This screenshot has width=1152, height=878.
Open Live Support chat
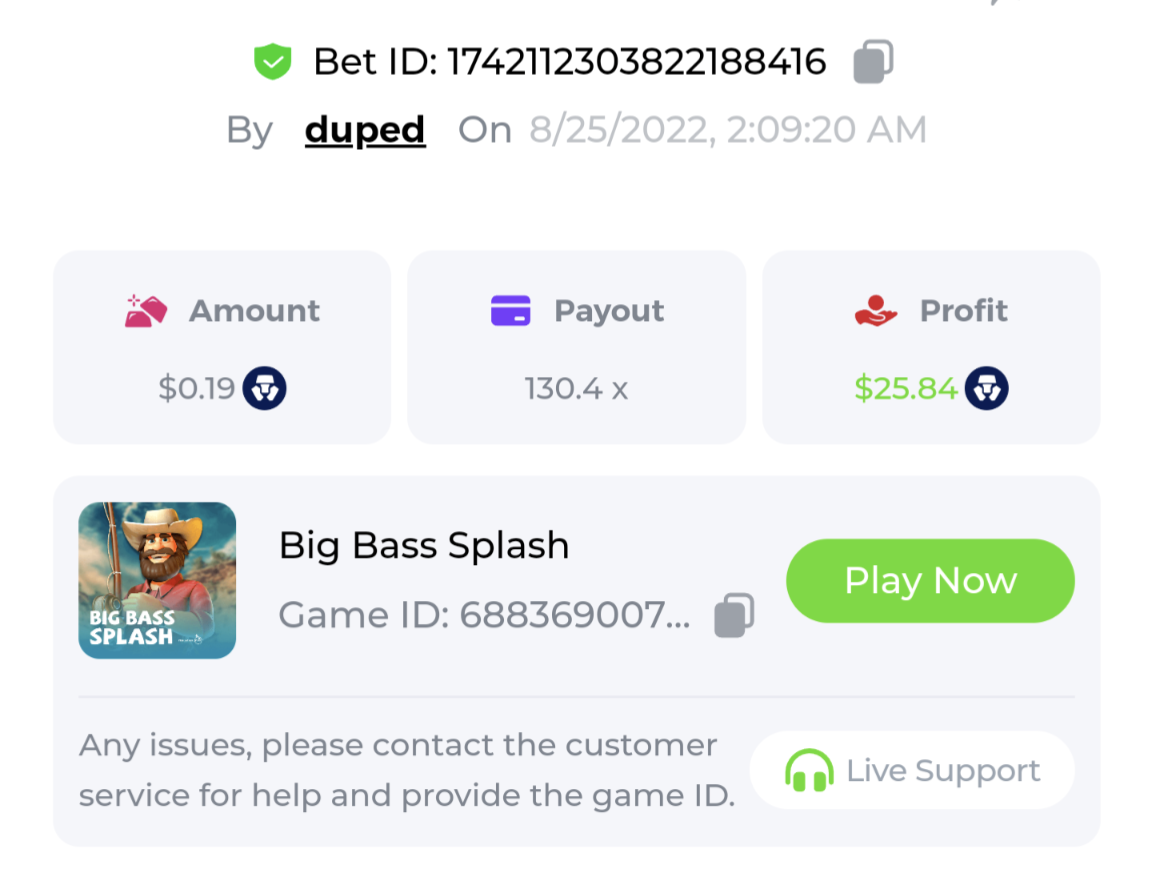[911, 771]
